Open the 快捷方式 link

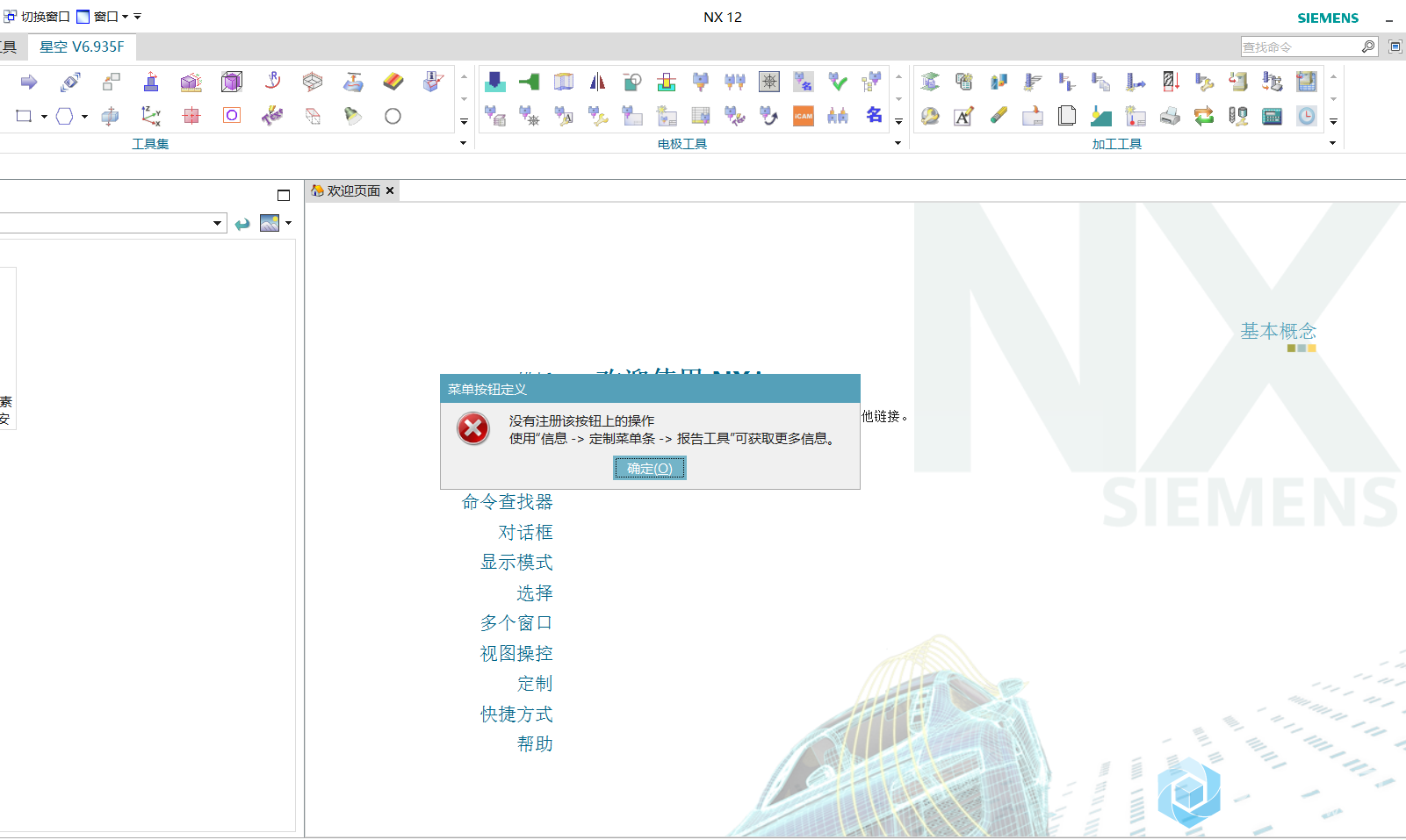click(x=516, y=714)
